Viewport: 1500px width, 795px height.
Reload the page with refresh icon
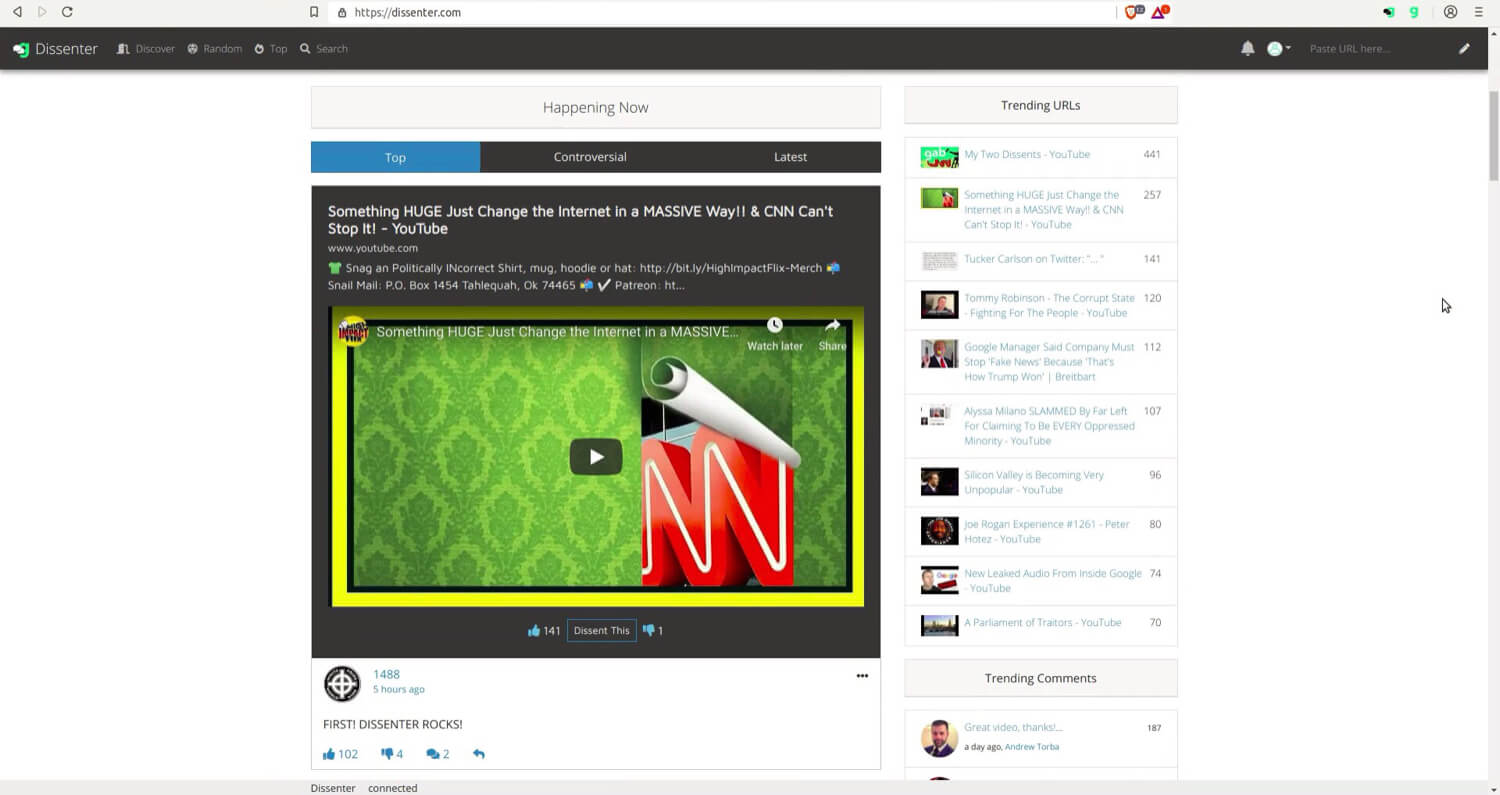pos(67,12)
